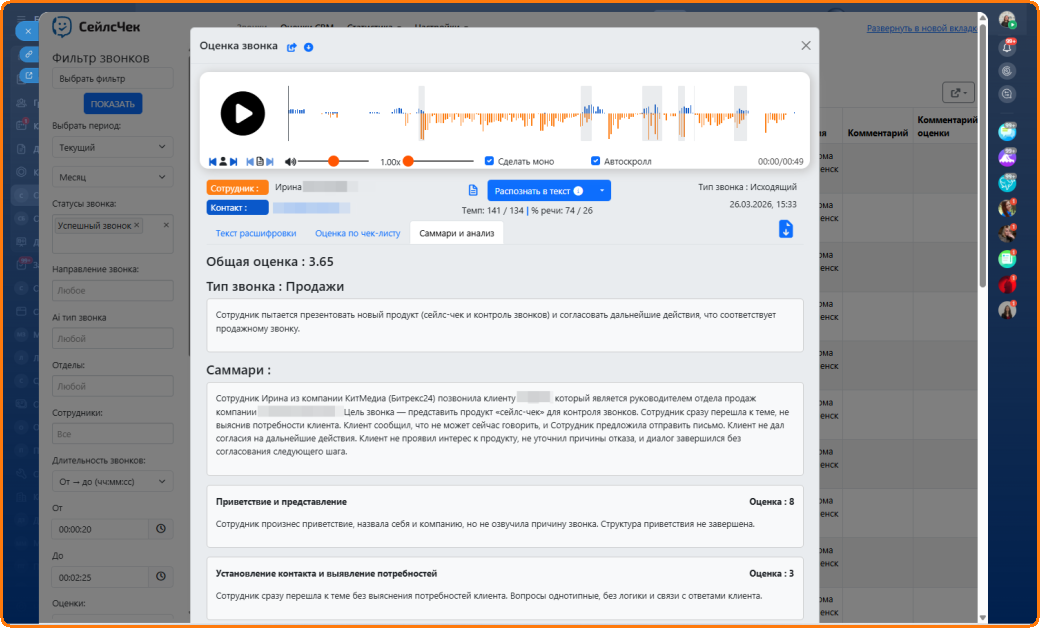Click the СейлсЧек logo icon
Image resolution: width=1040 pixels, height=628 pixels.
pos(62,27)
